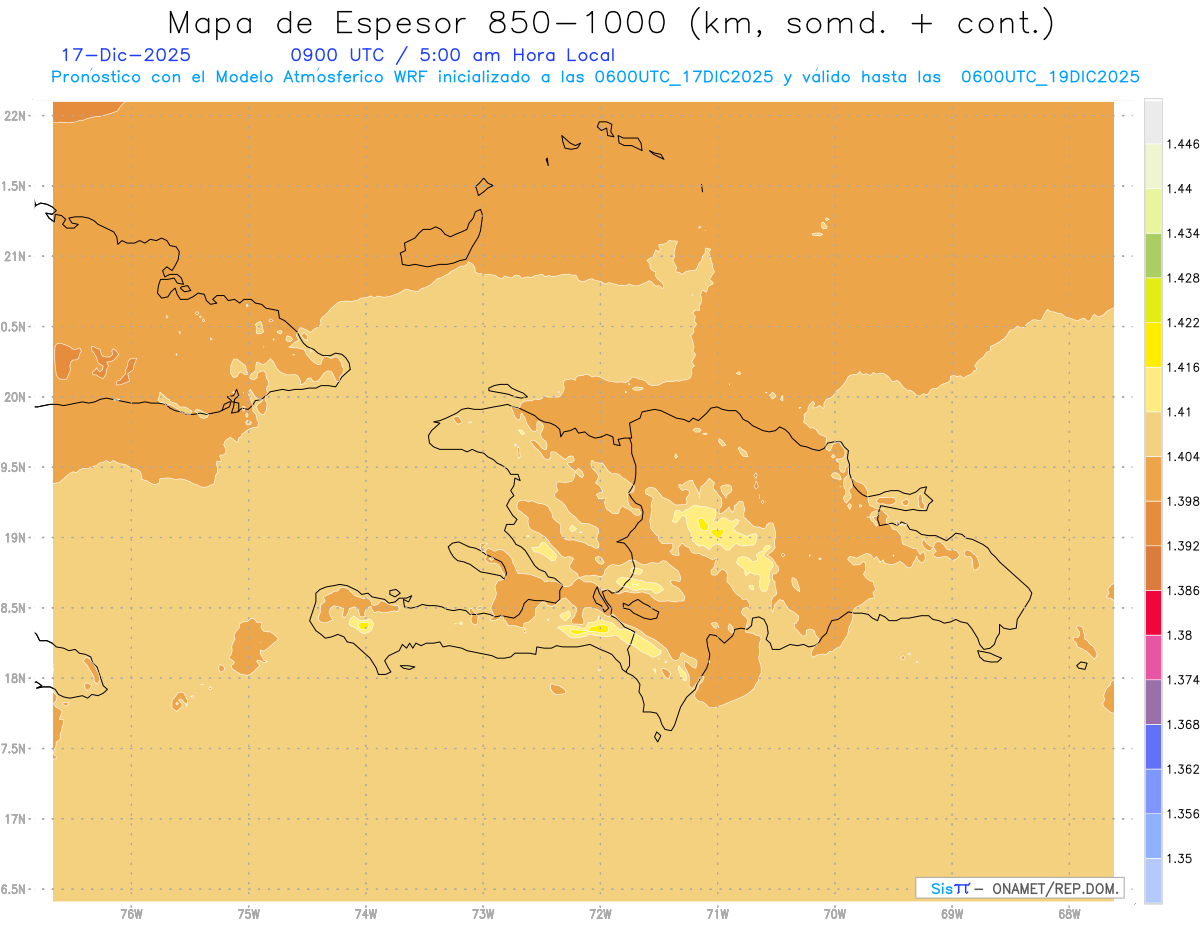
Task: Select the 17N latitude label
Action: (x=16, y=819)
